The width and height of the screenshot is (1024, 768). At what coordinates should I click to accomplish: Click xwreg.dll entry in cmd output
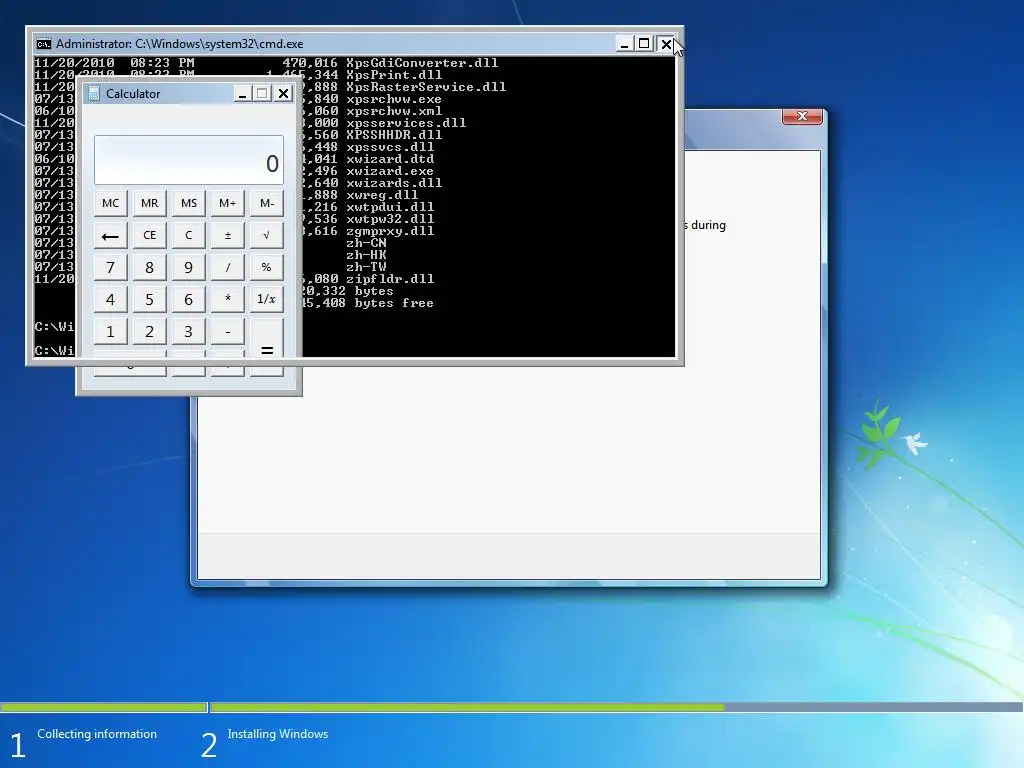tap(382, 195)
